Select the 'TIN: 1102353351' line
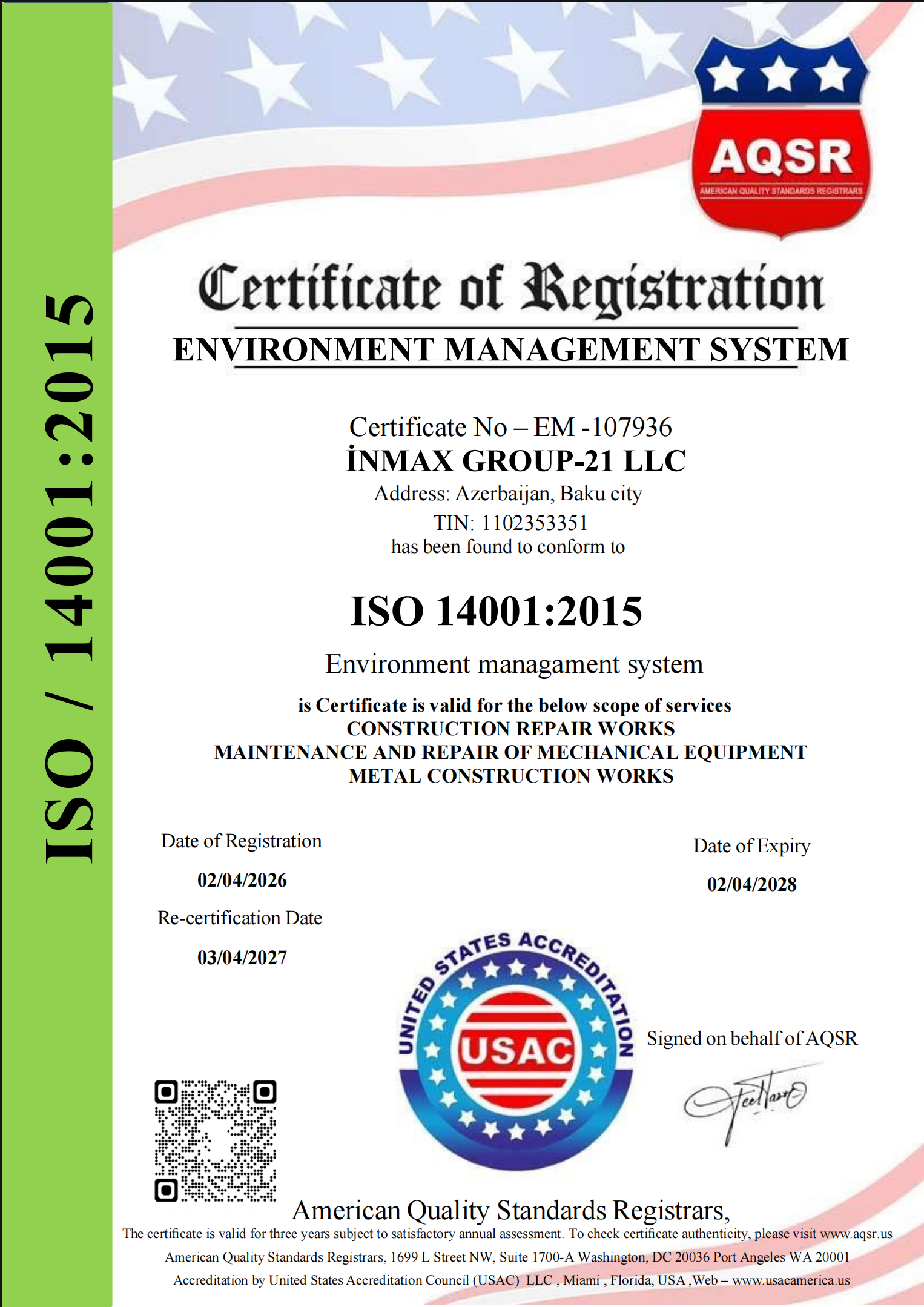 (510, 523)
